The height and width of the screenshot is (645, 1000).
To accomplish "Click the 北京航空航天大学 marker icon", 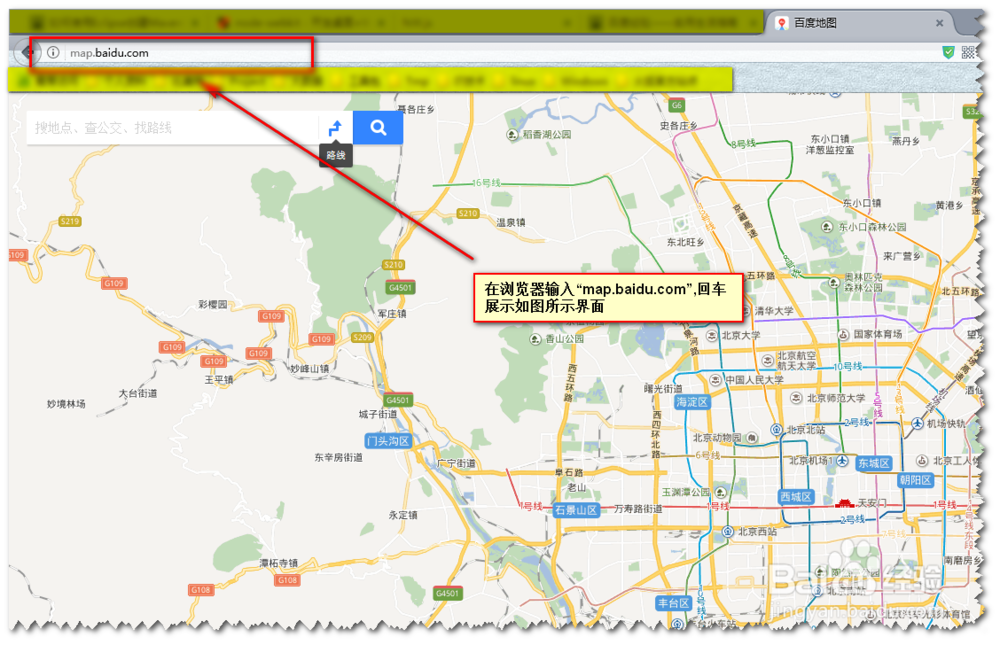I will pyautogui.click(x=768, y=360).
